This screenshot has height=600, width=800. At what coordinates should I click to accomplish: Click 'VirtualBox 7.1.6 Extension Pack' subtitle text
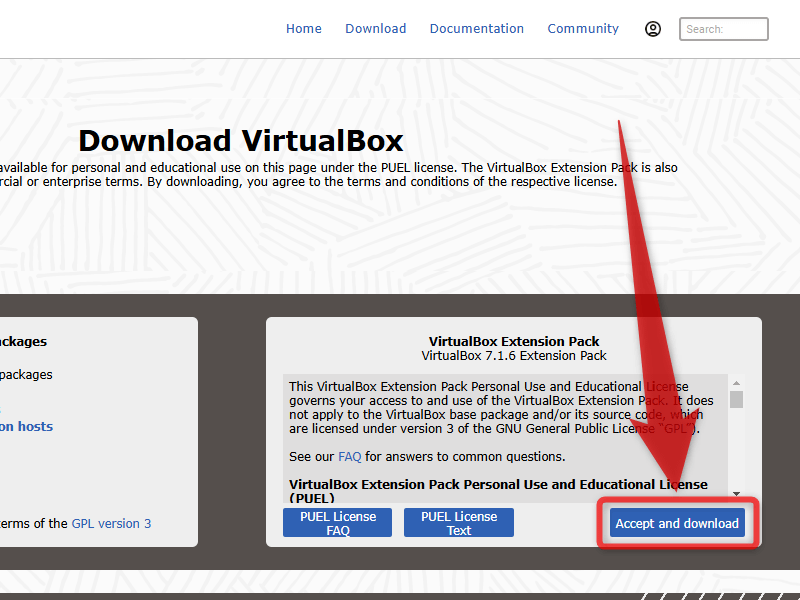pyautogui.click(x=514, y=356)
